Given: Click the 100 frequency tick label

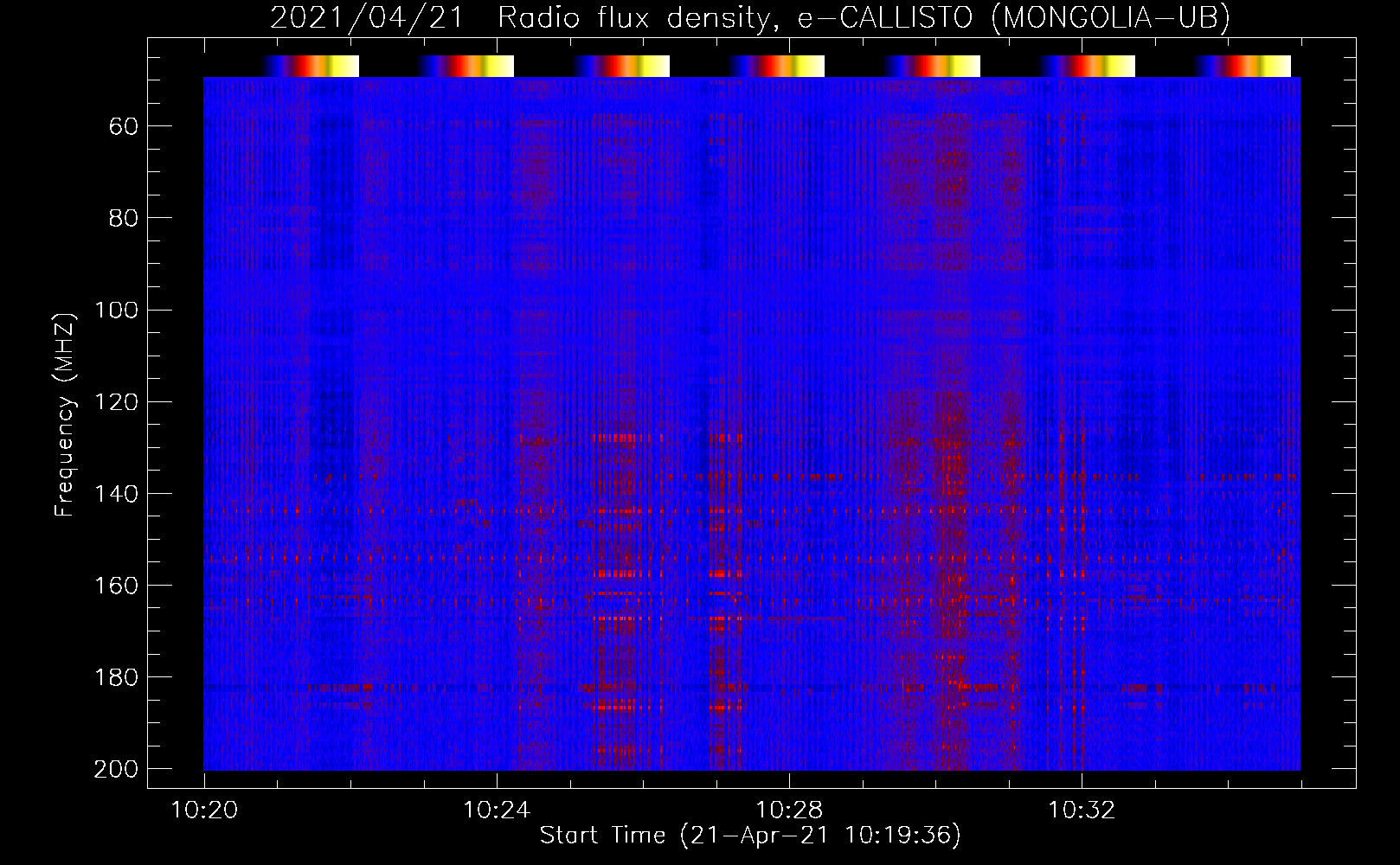Looking at the screenshot, I should pyautogui.click(x=116, y=310).
